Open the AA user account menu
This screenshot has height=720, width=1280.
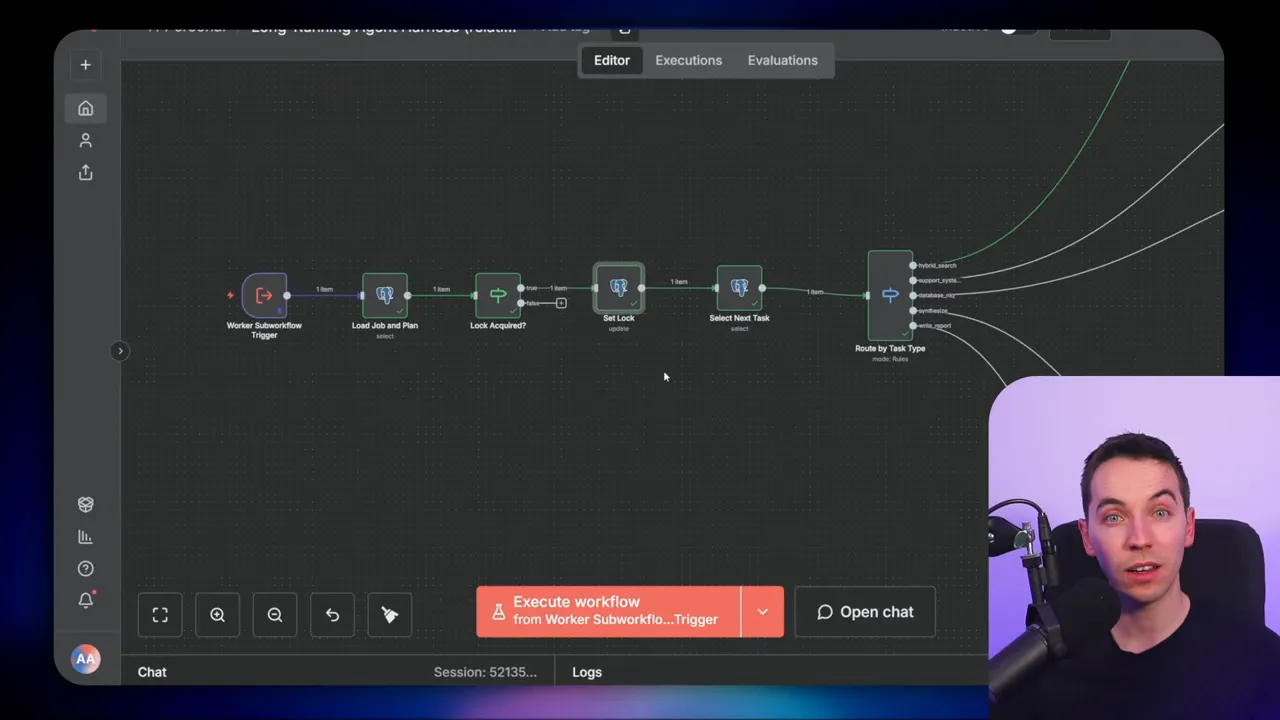pos(85,658)
